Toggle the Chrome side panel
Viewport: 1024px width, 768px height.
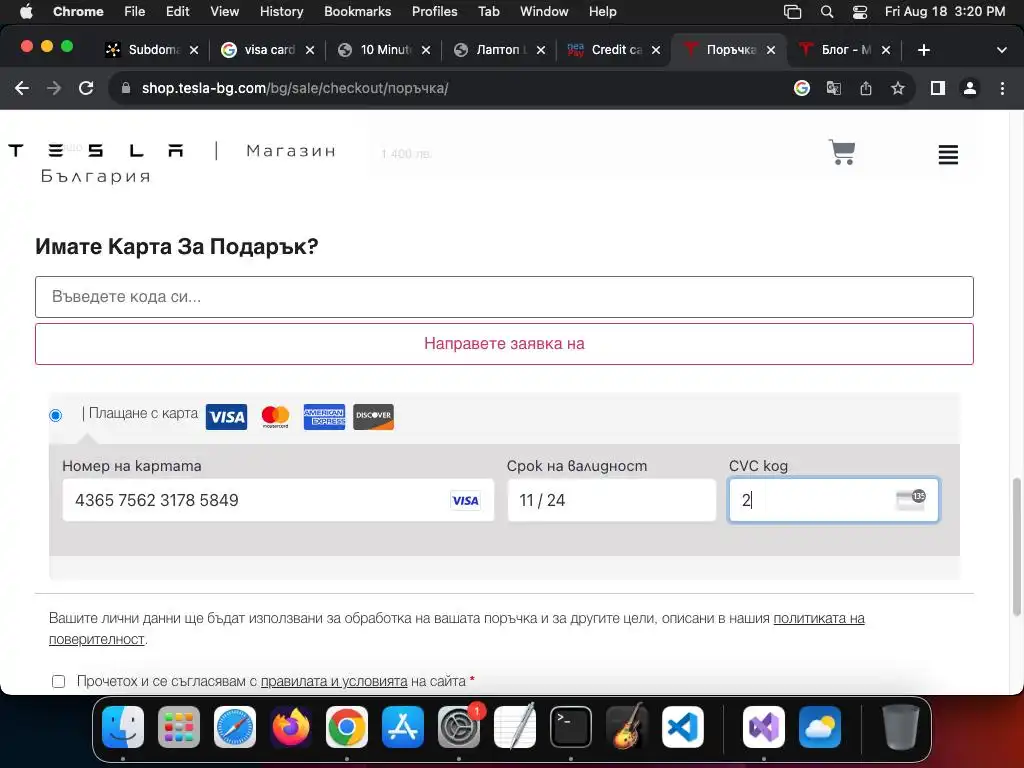pyautogui.click(x=938, y=88)
